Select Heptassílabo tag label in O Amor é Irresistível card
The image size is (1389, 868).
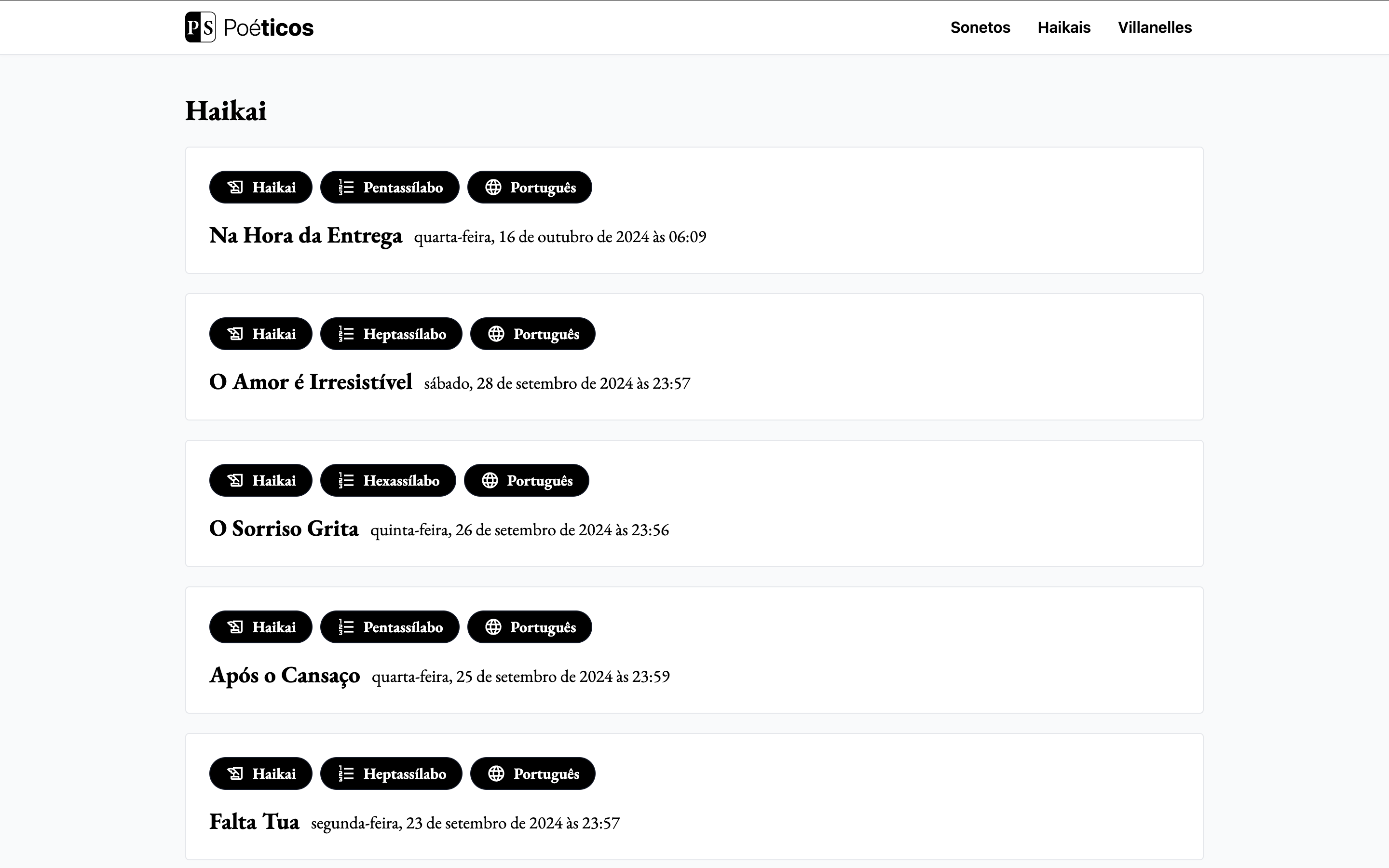[x=405, y=334]
